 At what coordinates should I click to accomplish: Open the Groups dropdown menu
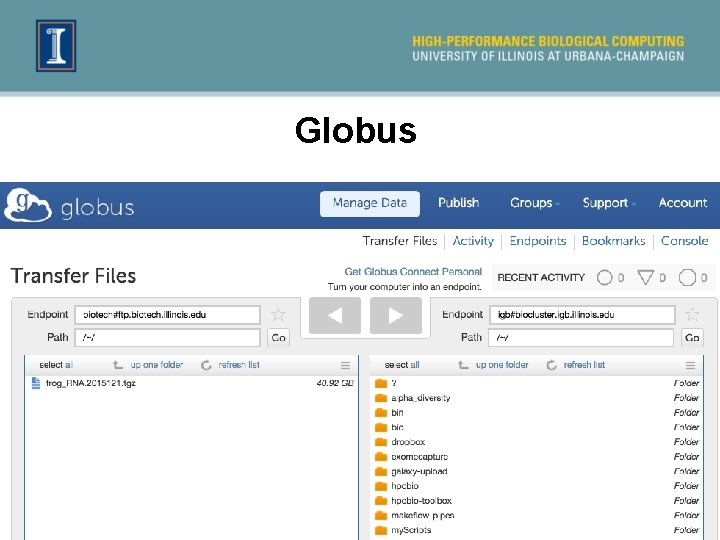(x=534, y=203)
